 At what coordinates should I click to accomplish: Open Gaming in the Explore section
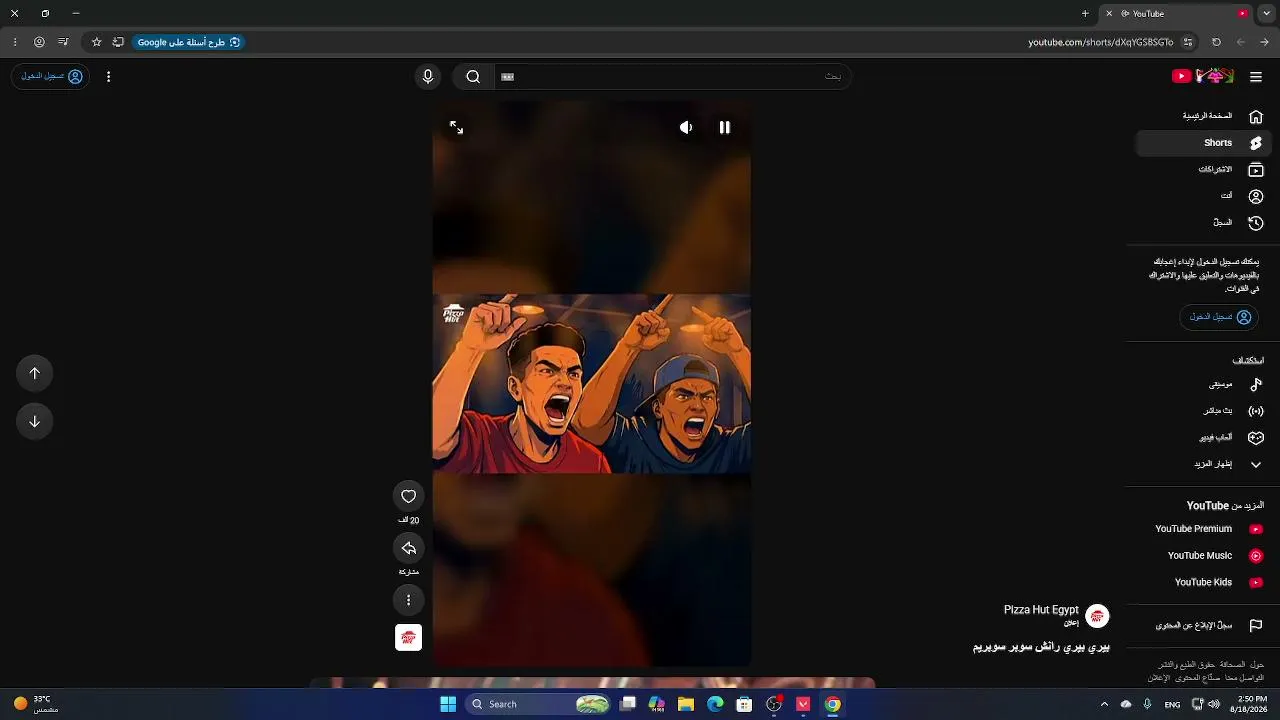(x=1204, y=437)
